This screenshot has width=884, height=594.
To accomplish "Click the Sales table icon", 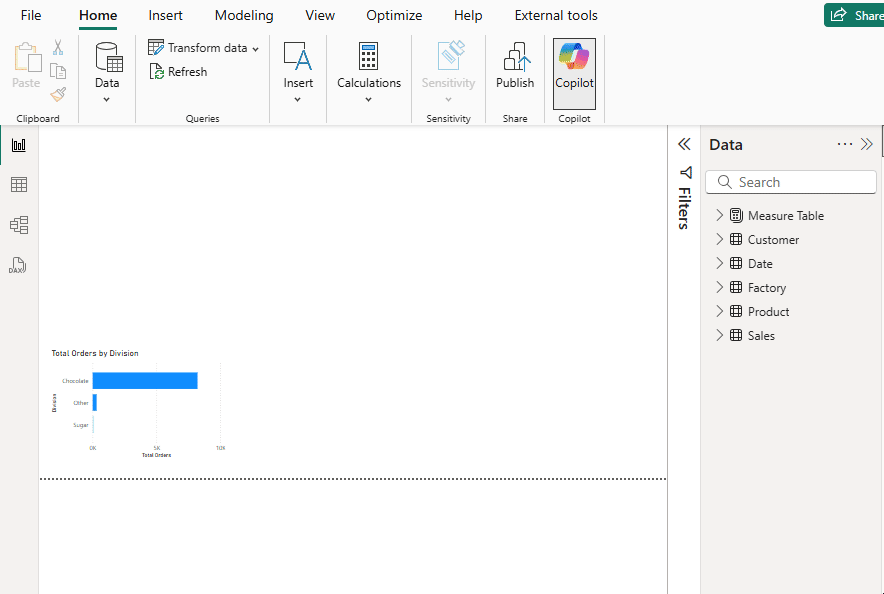I will (x=736, y=335).
